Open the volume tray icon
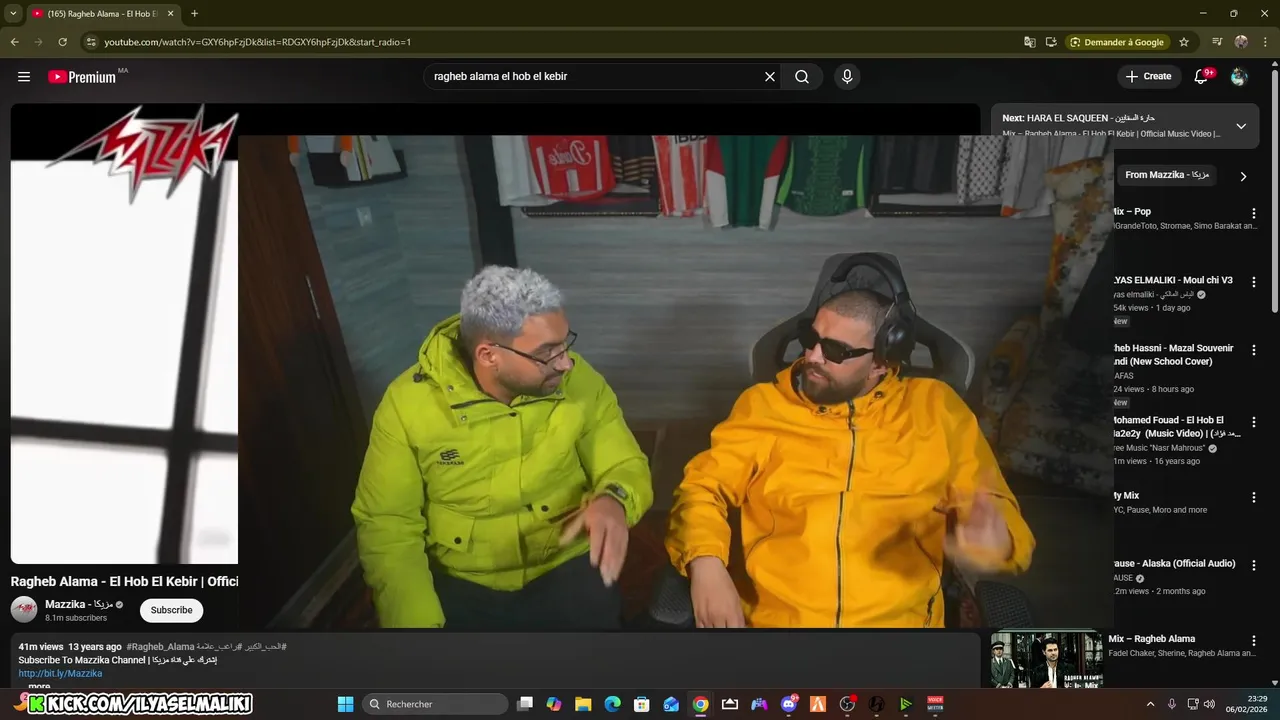Screen dimensions: 1280x720 1210,704
